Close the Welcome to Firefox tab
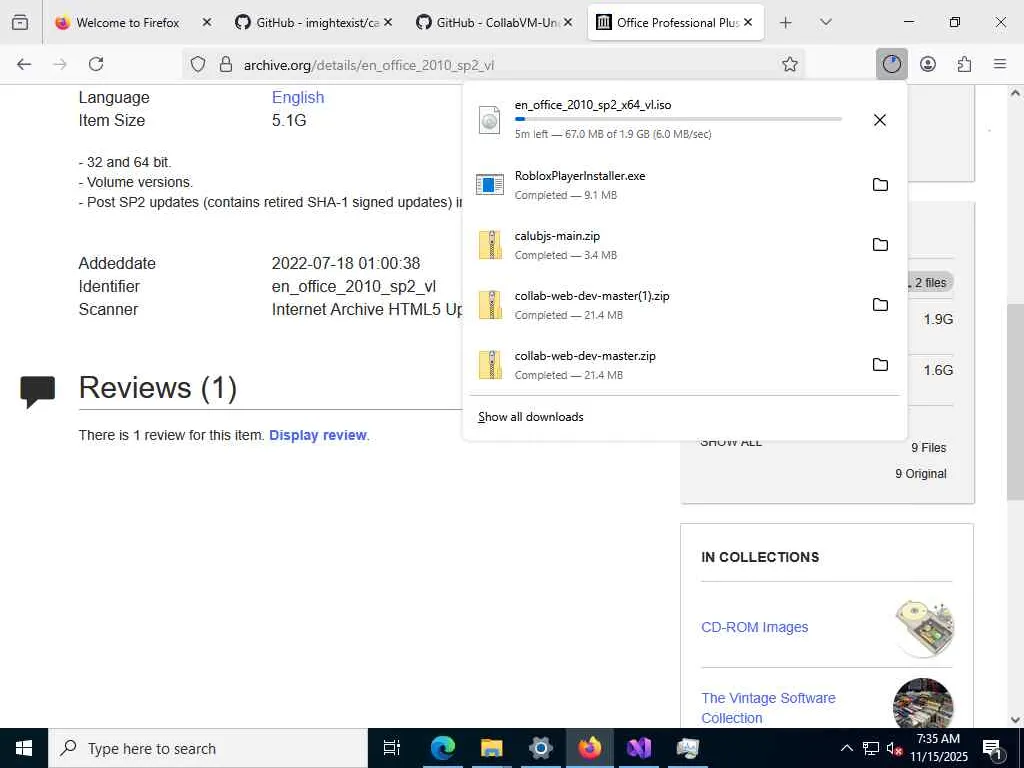This screenshot has height=768, width=1024. [x=206, y=22]
